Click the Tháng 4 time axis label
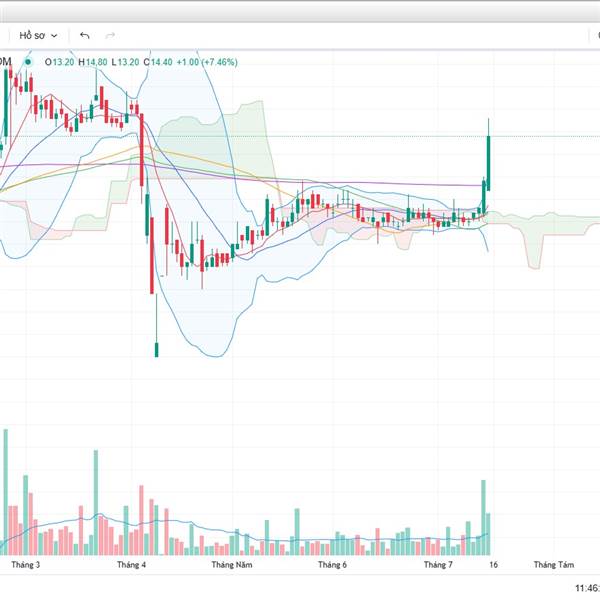The height and width of the screenshot is (600, 600). click(x=131, y=564)
